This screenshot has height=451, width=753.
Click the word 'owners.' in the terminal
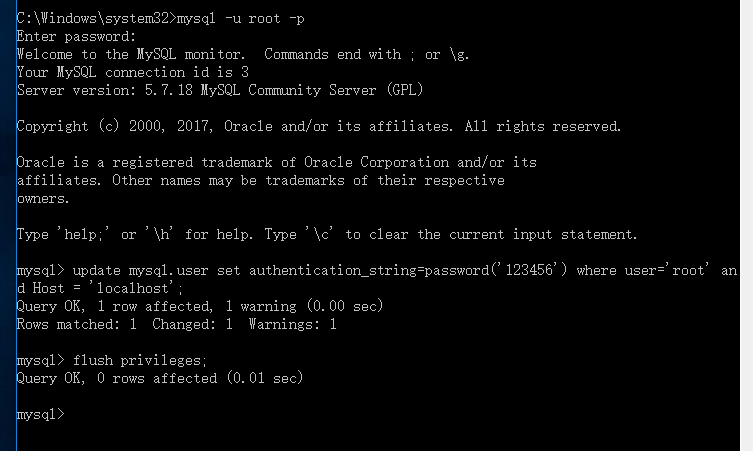pyautogui.click(x=43, y=198)
